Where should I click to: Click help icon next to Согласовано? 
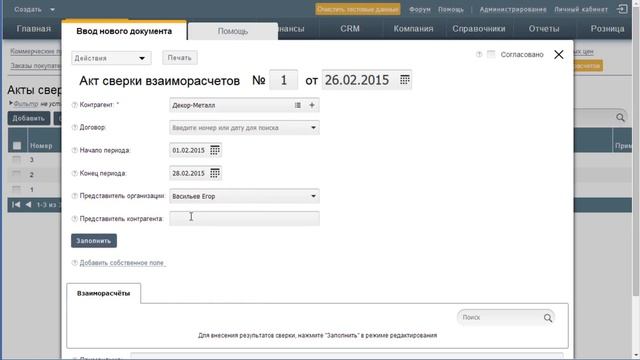coord(479,54)
